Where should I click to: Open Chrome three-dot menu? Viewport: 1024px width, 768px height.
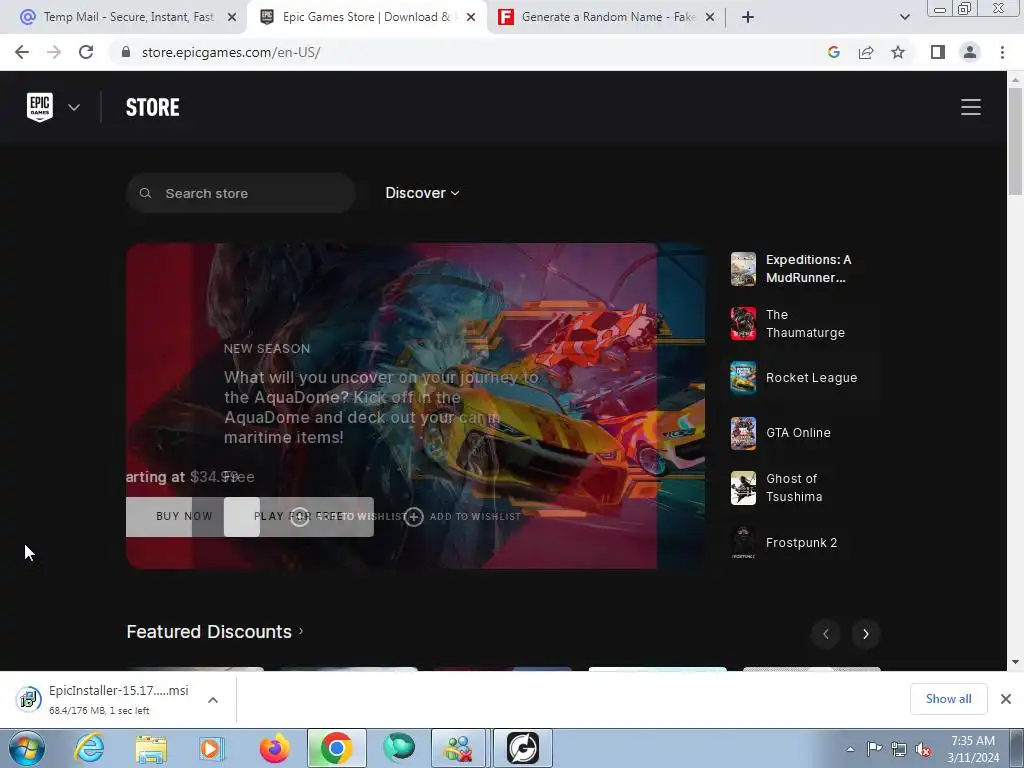tap(1002, 52)
